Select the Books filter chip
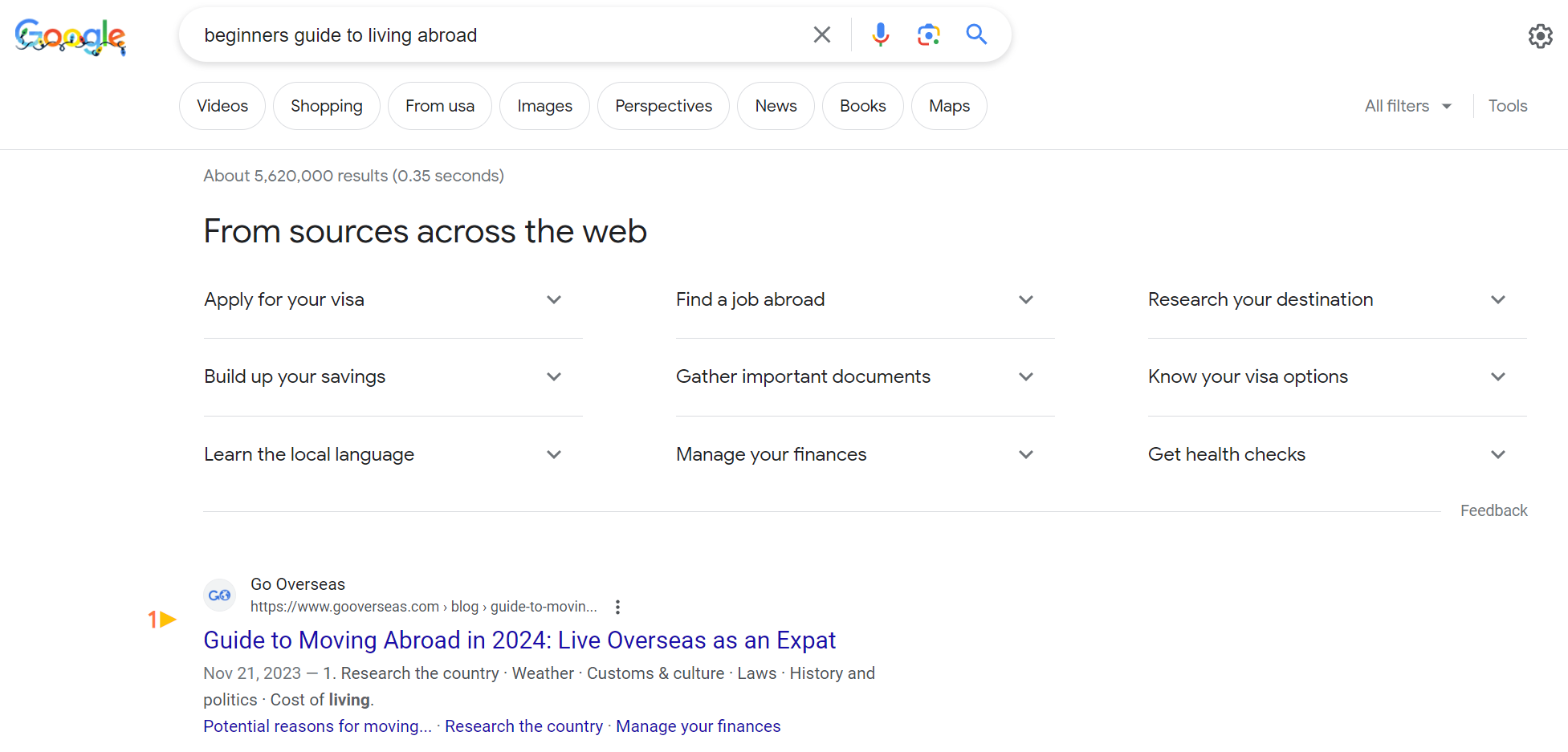Viewport: 1568px width, 752px height. [862, 106]
